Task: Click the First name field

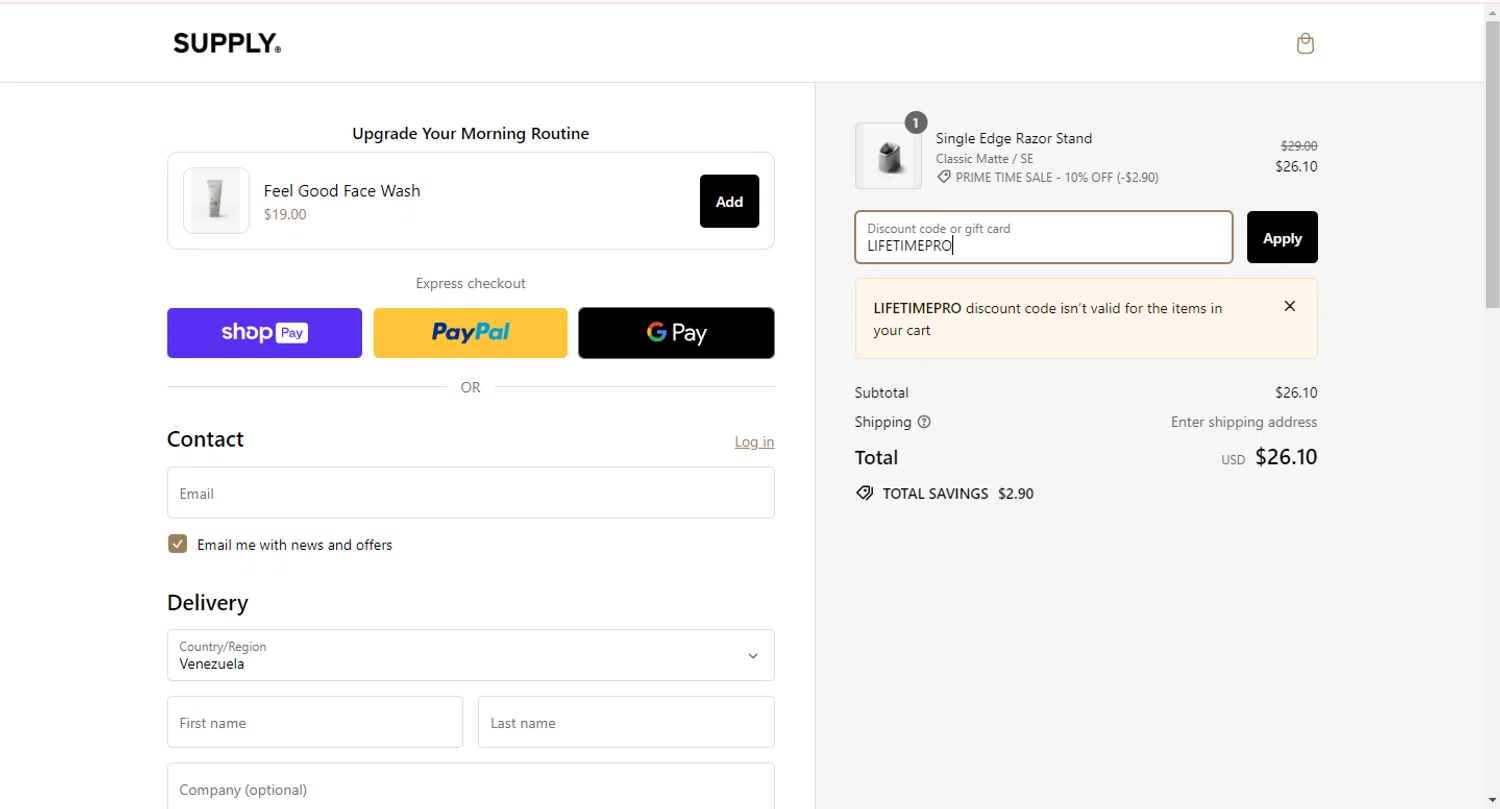Action: click(315, 722)
